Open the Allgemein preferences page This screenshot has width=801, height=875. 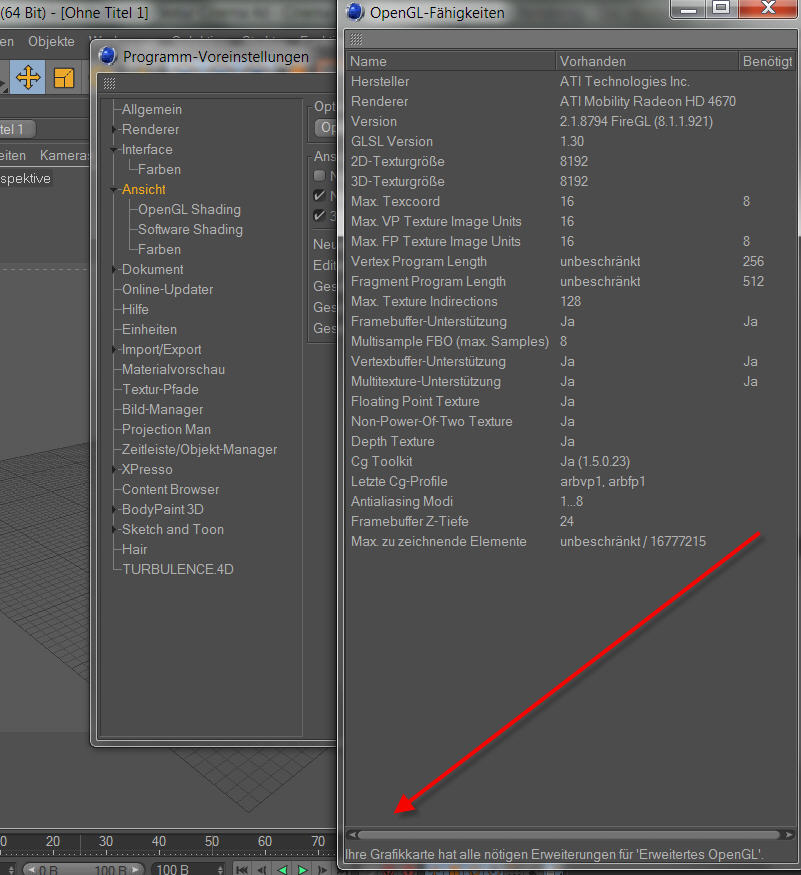(152, 109)
